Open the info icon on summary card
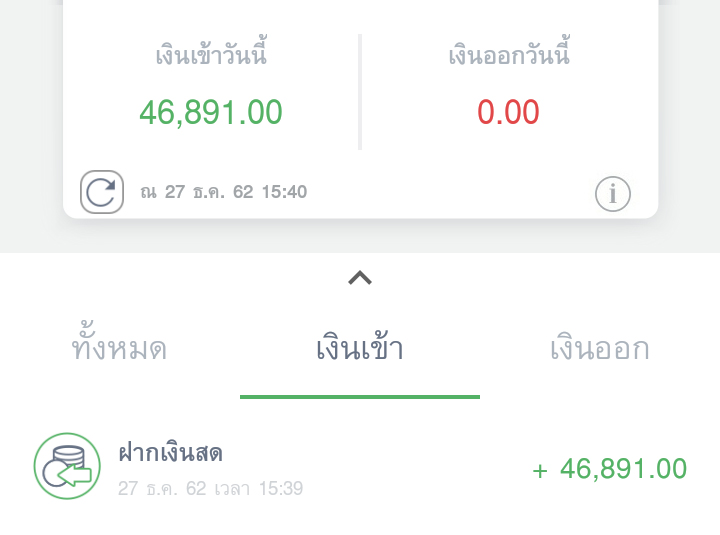This screenshot has width=720, height=535. 613,194
